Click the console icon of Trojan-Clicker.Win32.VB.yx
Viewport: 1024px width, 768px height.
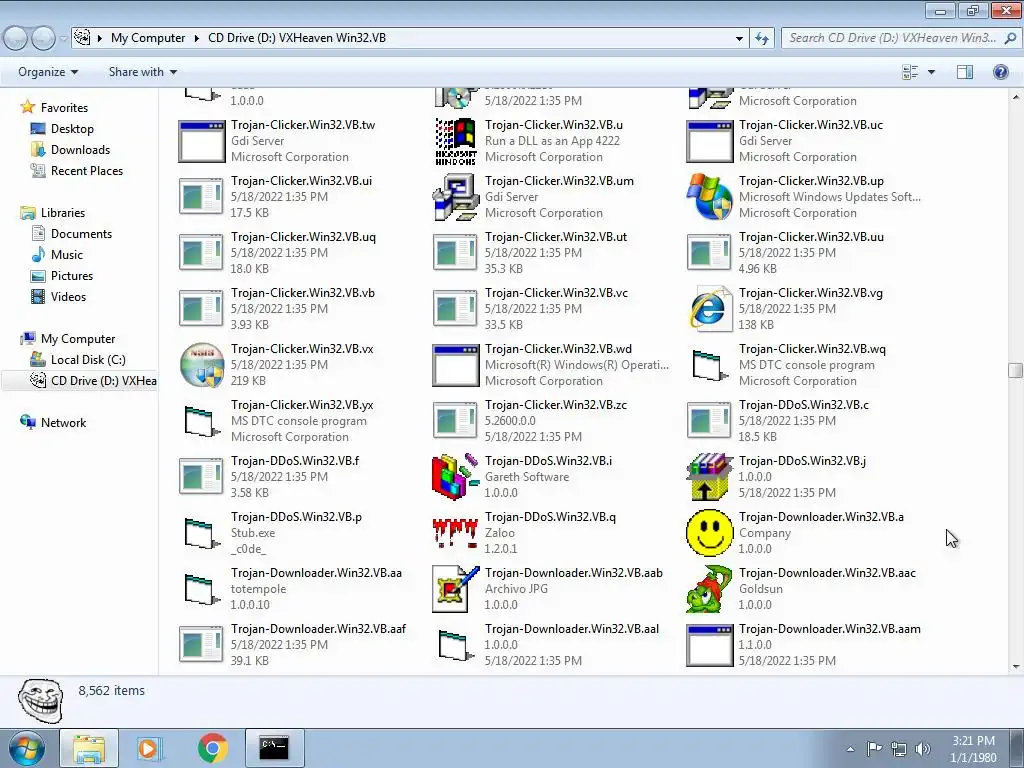point(202,421)
